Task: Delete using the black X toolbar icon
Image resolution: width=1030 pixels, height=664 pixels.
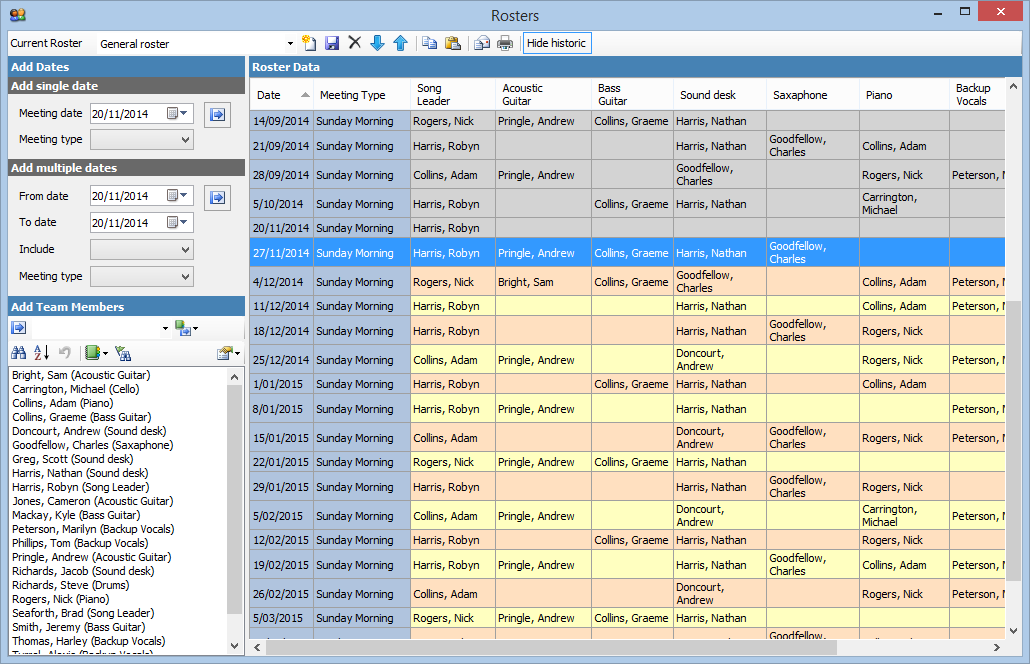Action: (355, 43)
